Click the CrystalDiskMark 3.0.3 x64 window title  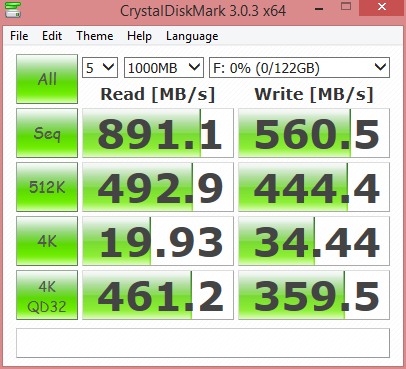[x=203, y=11]
